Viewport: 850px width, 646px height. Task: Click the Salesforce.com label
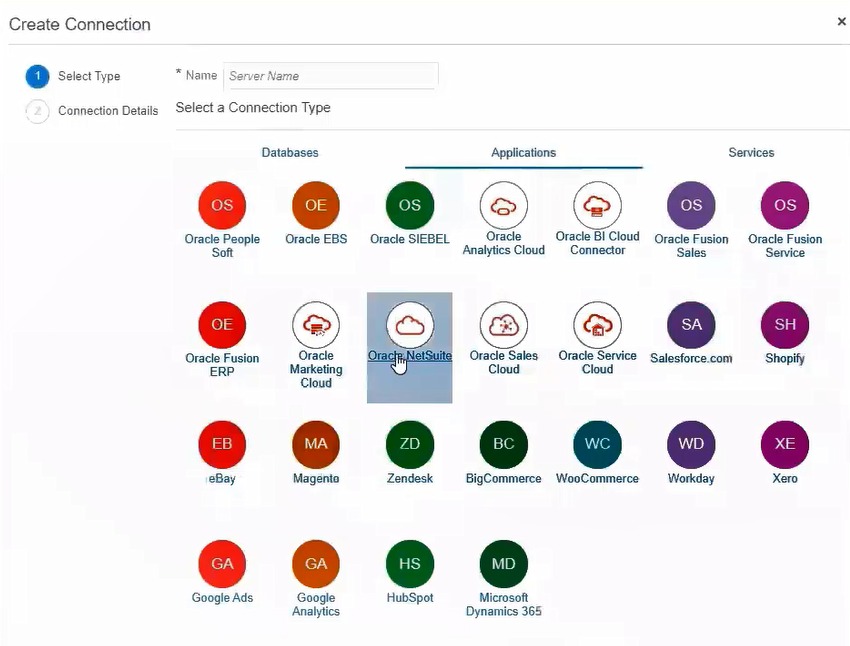691,358
